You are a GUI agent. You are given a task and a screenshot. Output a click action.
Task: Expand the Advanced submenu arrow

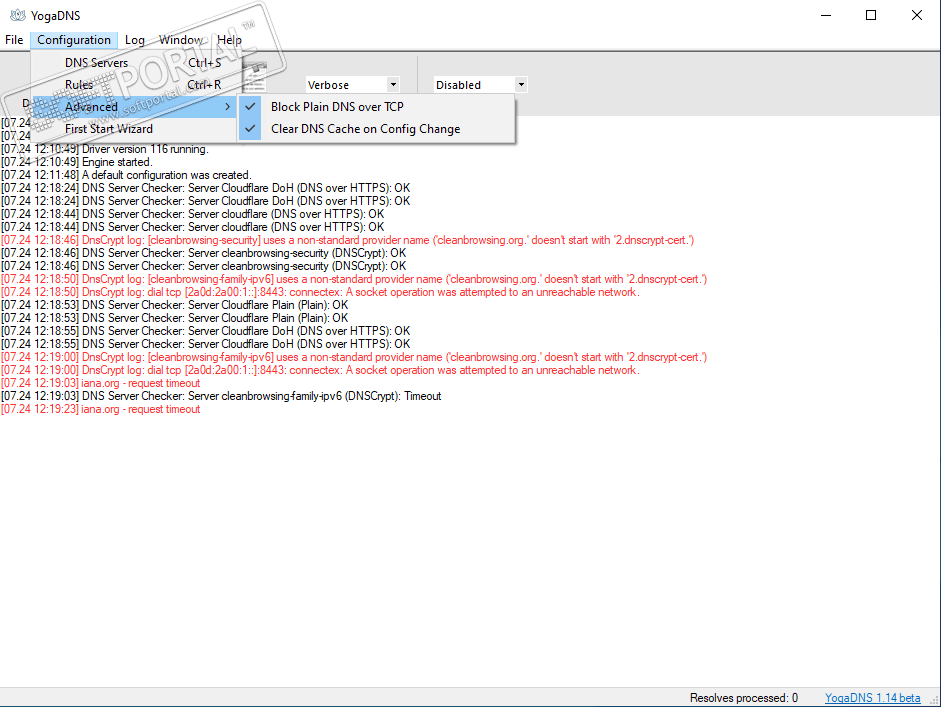pyautogui.click(x=227, y=107)
